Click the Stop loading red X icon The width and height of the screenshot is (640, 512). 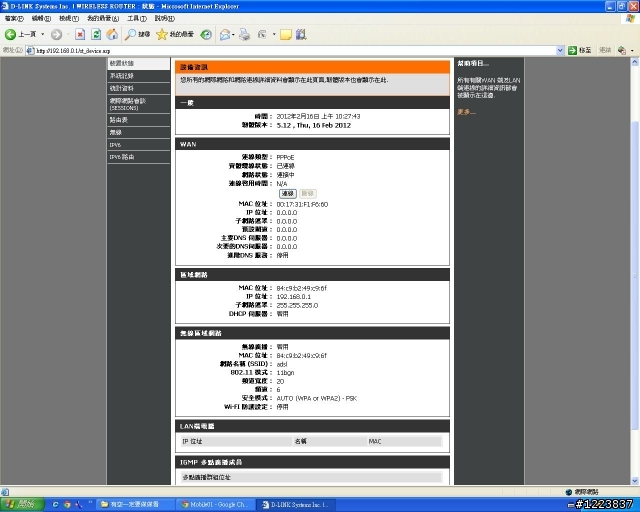coord(80,35)
